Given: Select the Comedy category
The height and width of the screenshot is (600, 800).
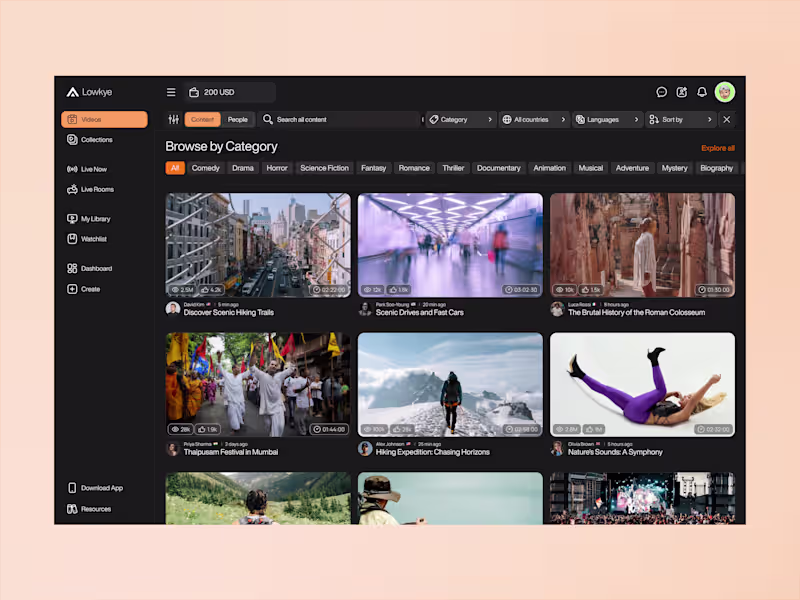Looking at the screenshot, I should [x=206, y=168].
